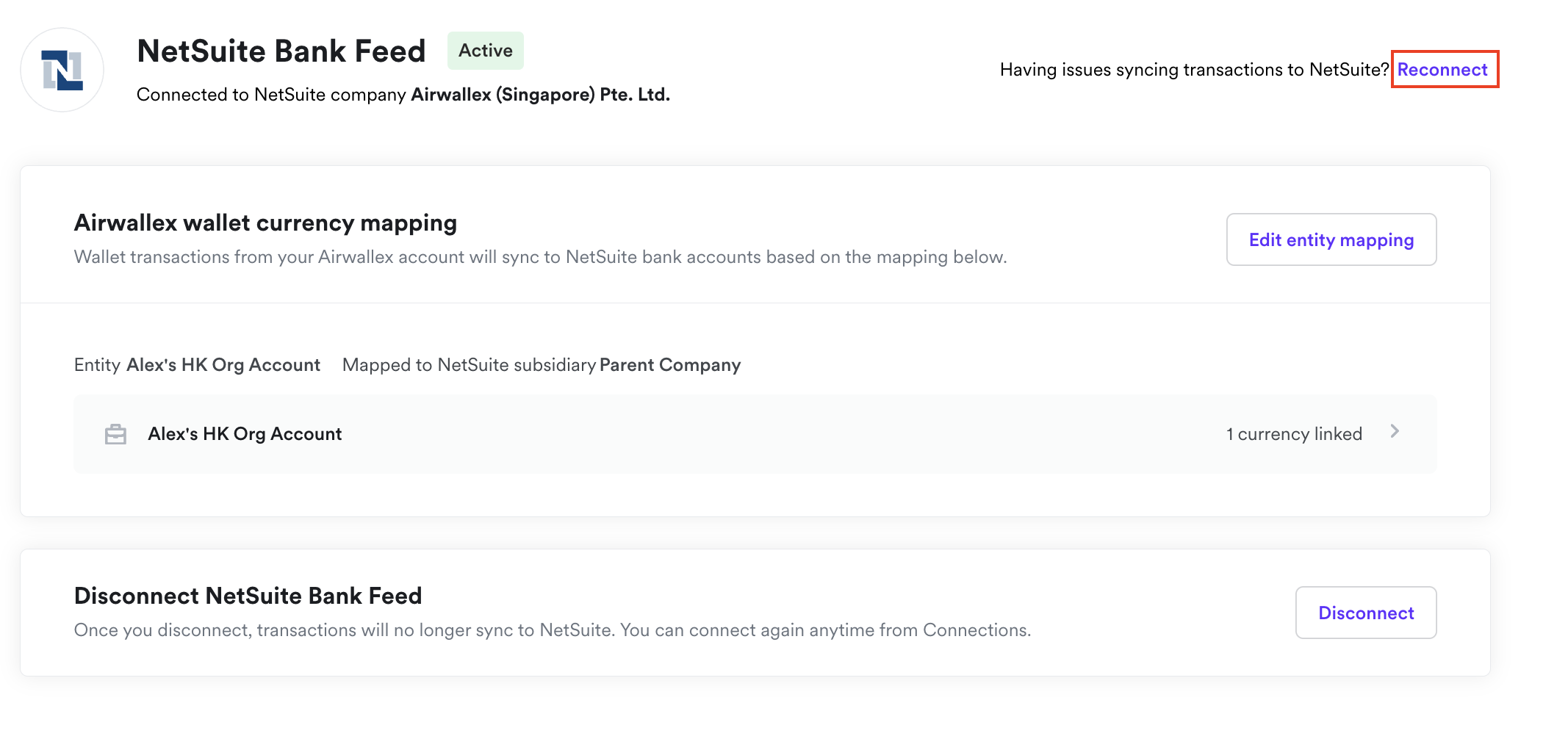Click the 'Airwallex wallet currency mapping' heading
Viewport: 1568px width, 736px height.
click(265, 223)
